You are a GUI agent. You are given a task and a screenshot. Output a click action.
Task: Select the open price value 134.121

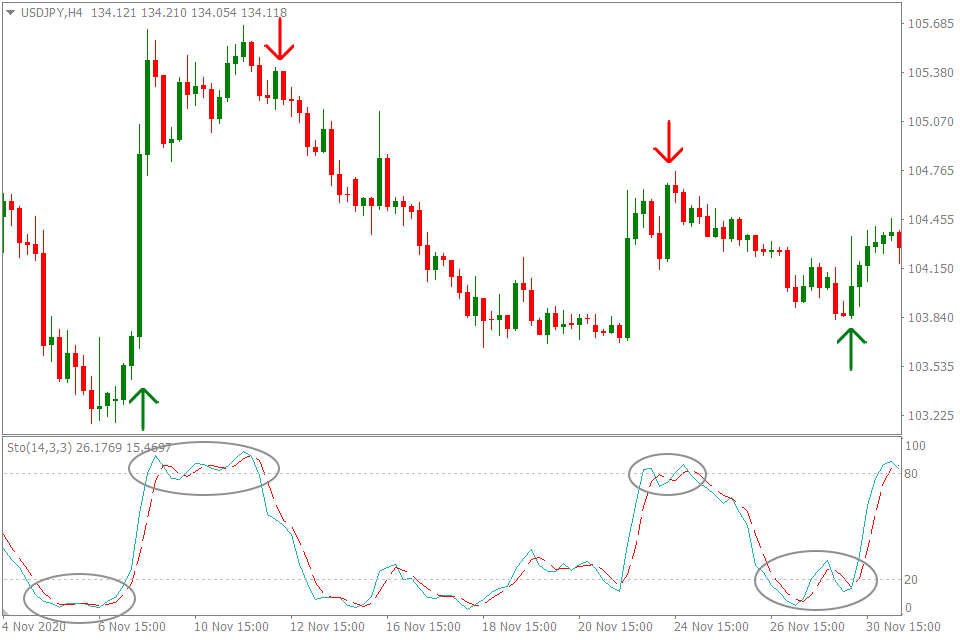(x=114, y=12)
